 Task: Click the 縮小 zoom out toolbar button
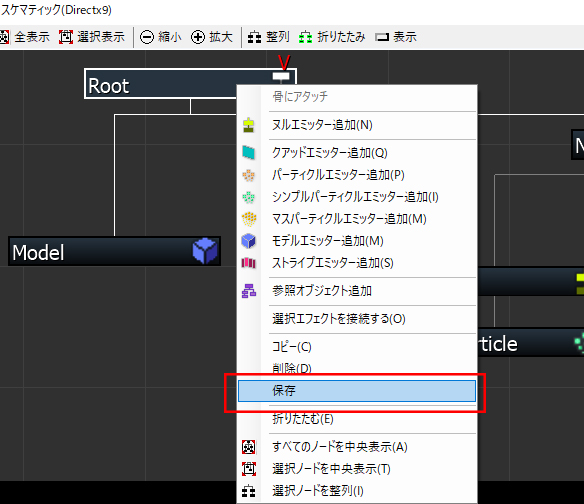pyautogui.click(x=161, y=37)
